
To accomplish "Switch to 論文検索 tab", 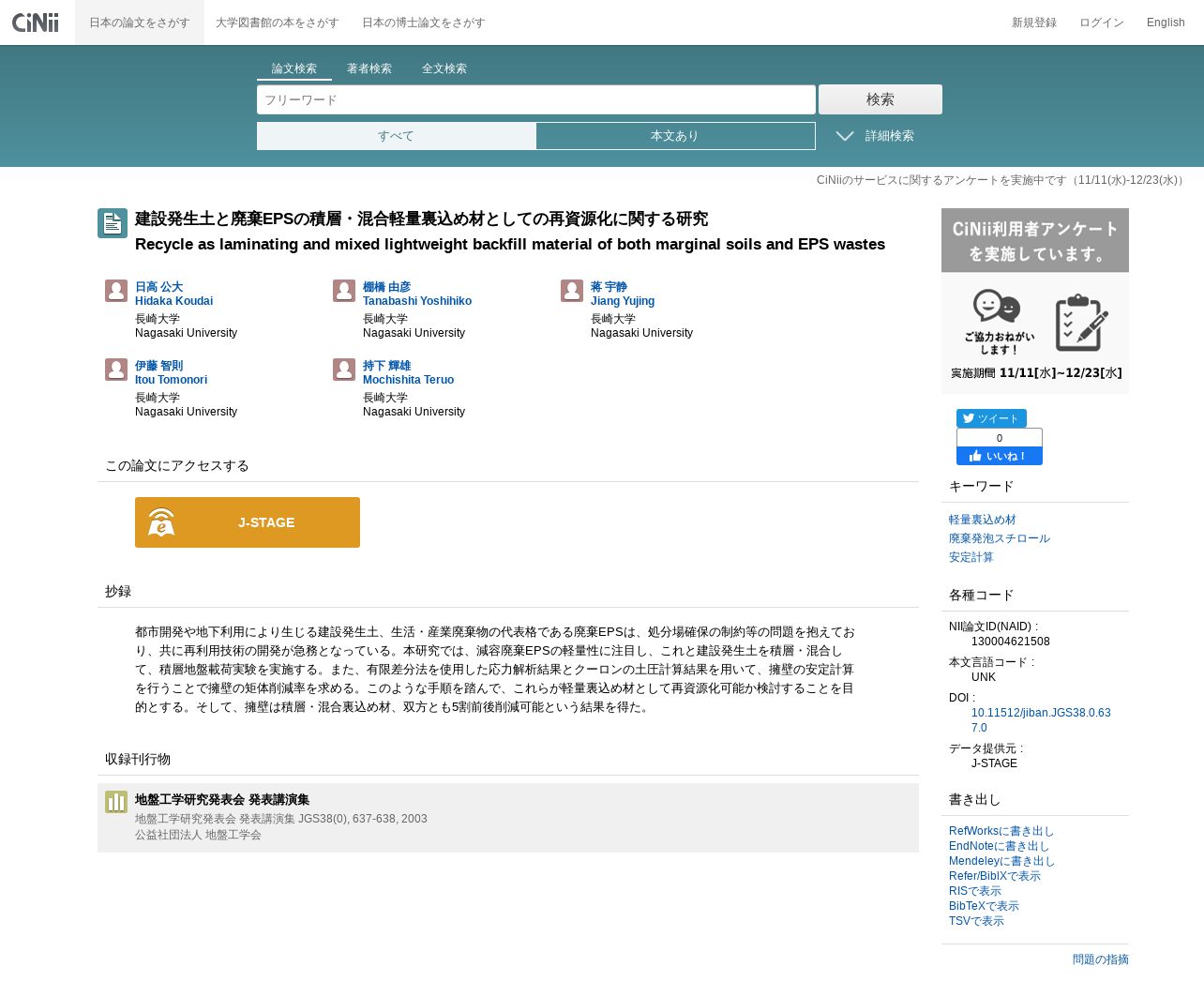I will pyautogui.click(x=294, y=68).
